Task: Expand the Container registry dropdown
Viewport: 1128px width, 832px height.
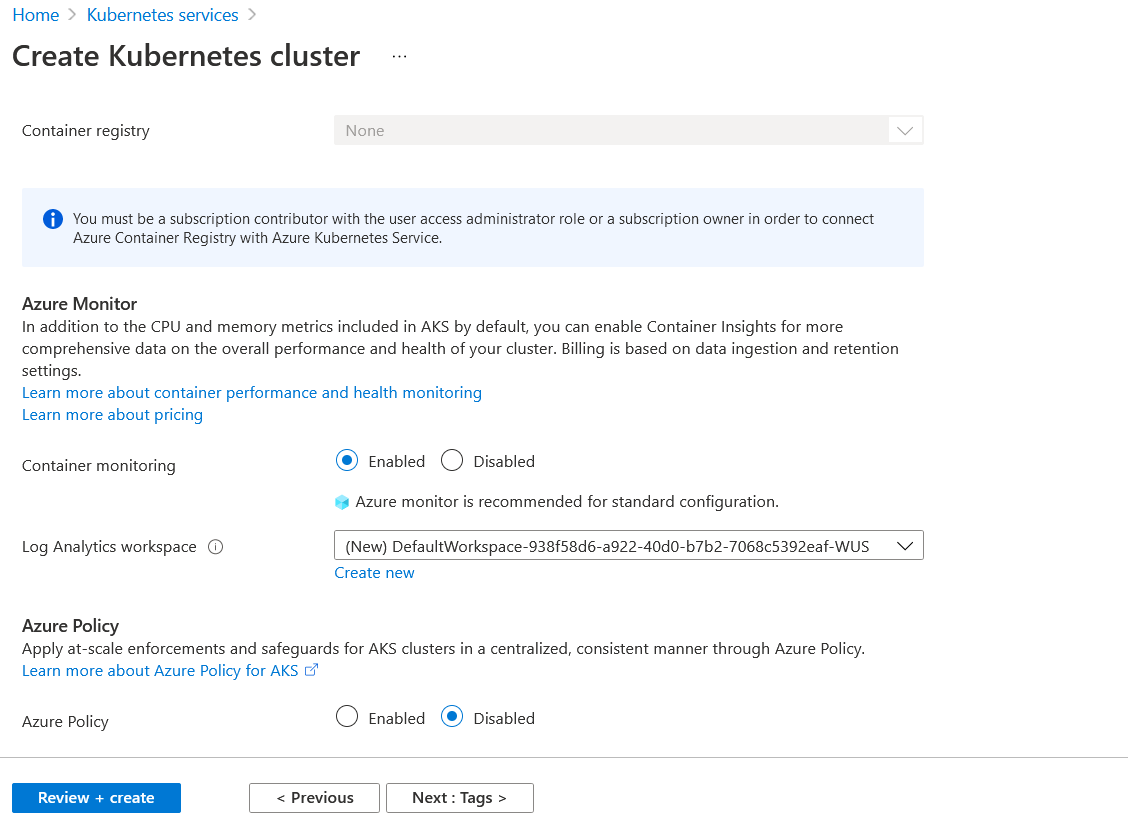Action: click(629, 130)
